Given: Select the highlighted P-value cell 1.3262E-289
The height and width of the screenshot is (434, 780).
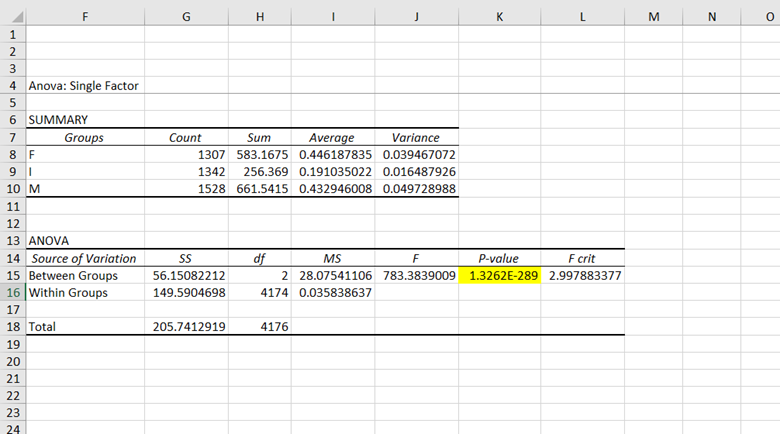Looking at the screenshot, I should point(499,275).
